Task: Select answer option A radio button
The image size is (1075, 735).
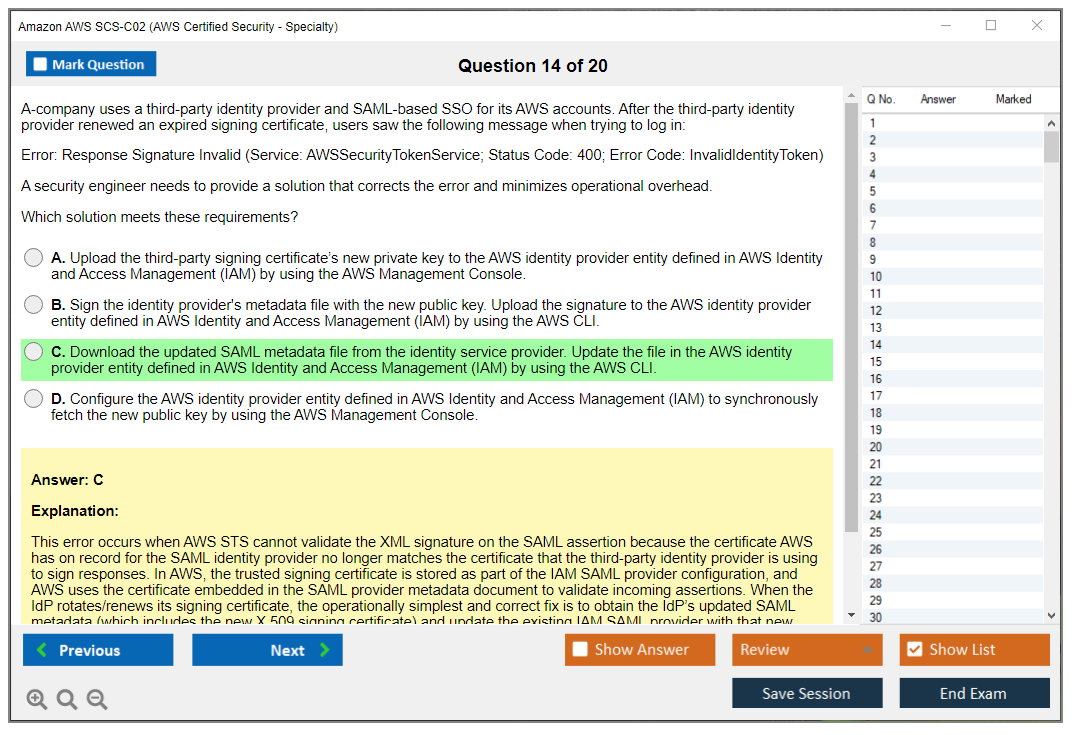Action: coord(34,258)
